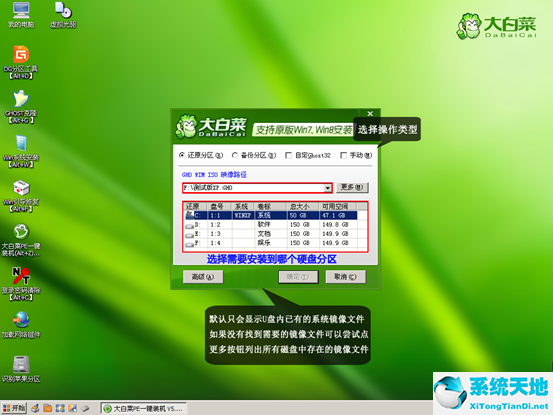
Task: Select the '1:3' partition cell
Action: tap(219, 234)
